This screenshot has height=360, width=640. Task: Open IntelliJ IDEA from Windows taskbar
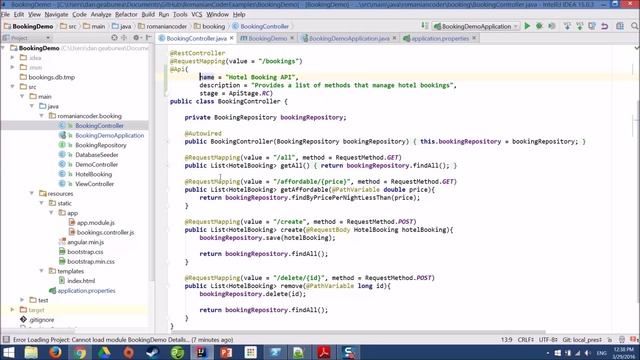point(202,352)
